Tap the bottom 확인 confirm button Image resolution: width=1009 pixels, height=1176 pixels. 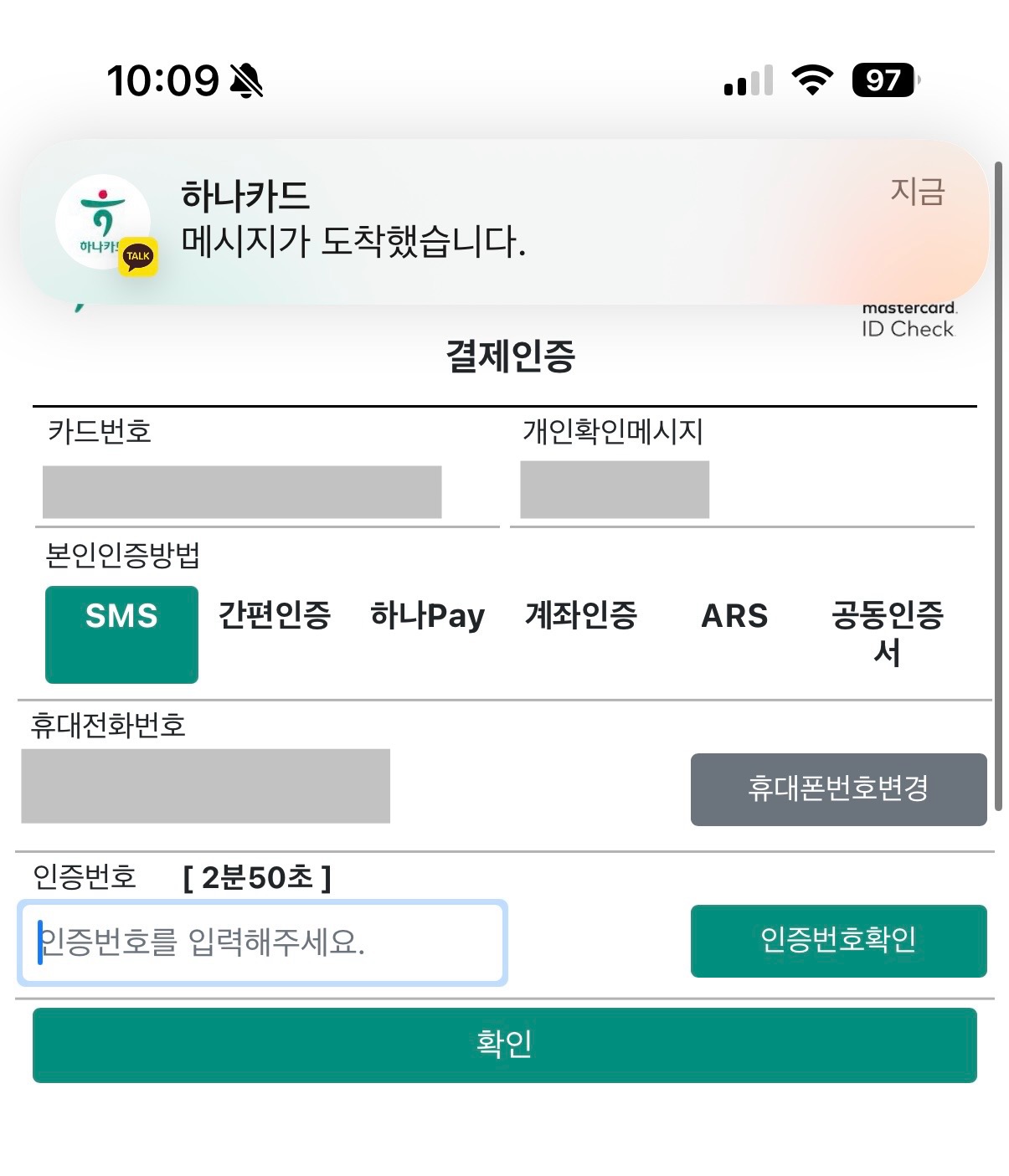[x=504, y=1045]
